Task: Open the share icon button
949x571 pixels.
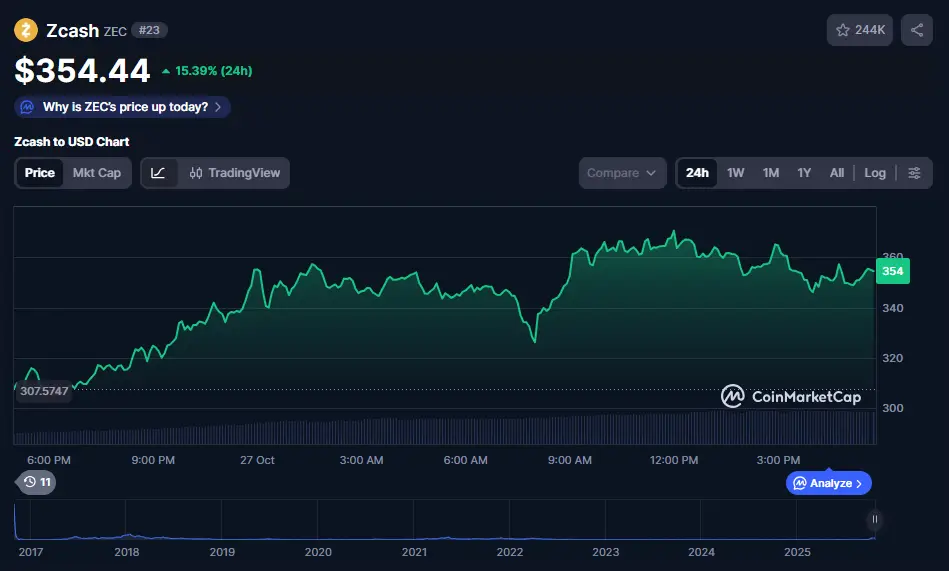Action: pos(916,30)
